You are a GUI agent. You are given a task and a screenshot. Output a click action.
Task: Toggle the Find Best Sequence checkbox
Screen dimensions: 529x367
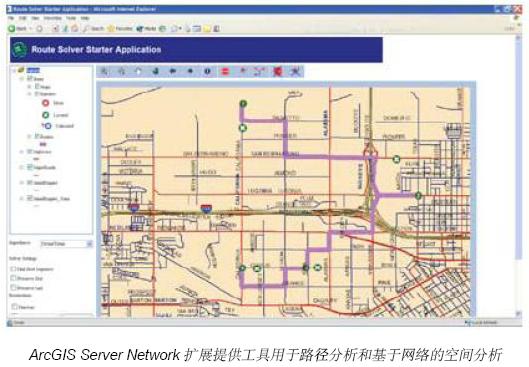[x=13, y=269]
